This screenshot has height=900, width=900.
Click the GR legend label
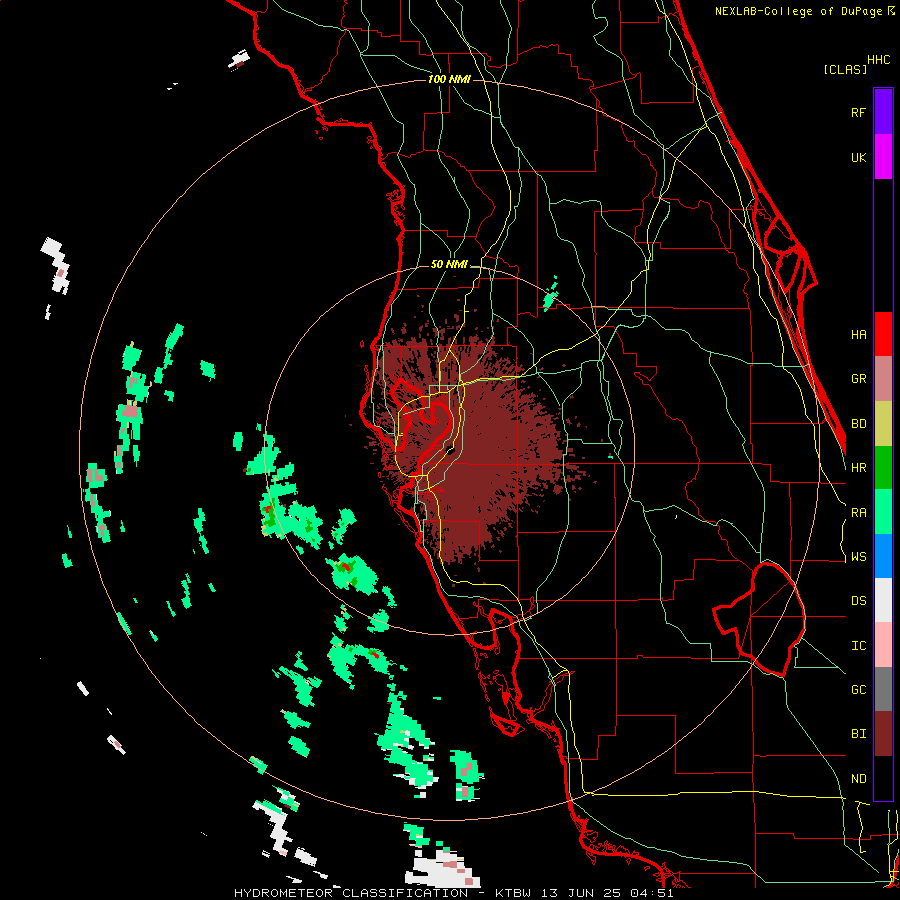(x=858, y=379)
